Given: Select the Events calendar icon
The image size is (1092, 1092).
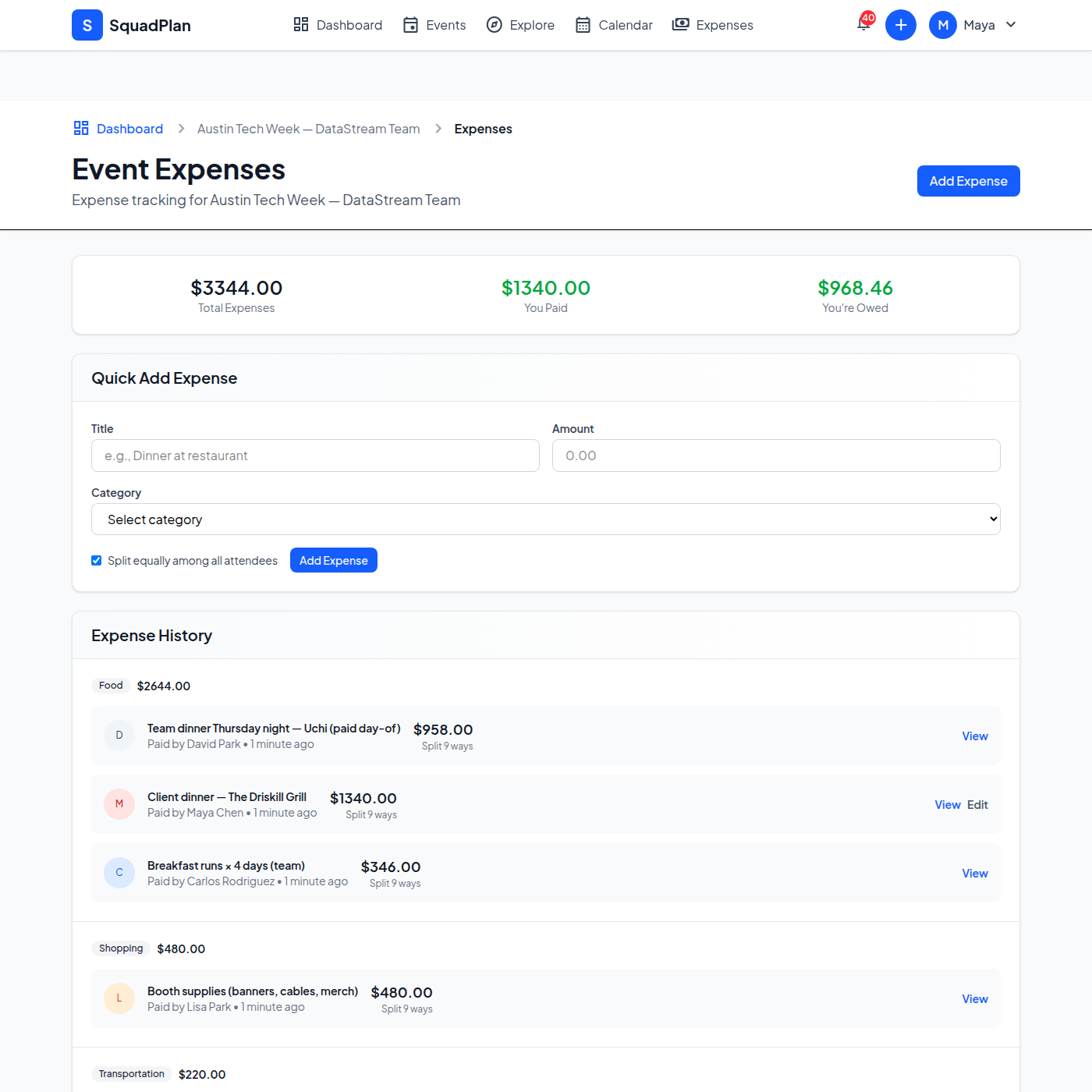Looking at the screenshot, I should (x=410, y=24).
